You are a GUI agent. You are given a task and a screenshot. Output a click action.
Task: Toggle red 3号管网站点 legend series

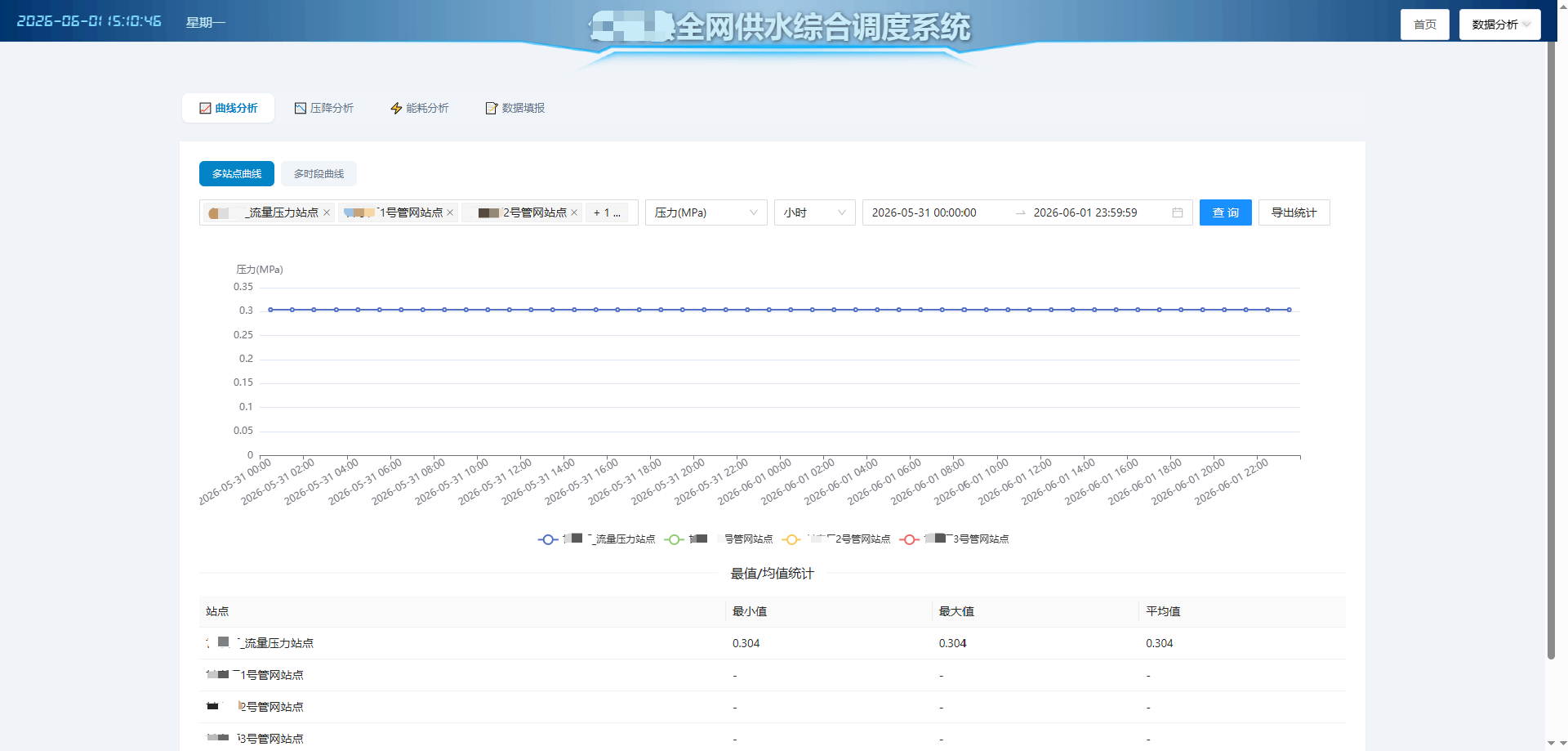[954, 539]
